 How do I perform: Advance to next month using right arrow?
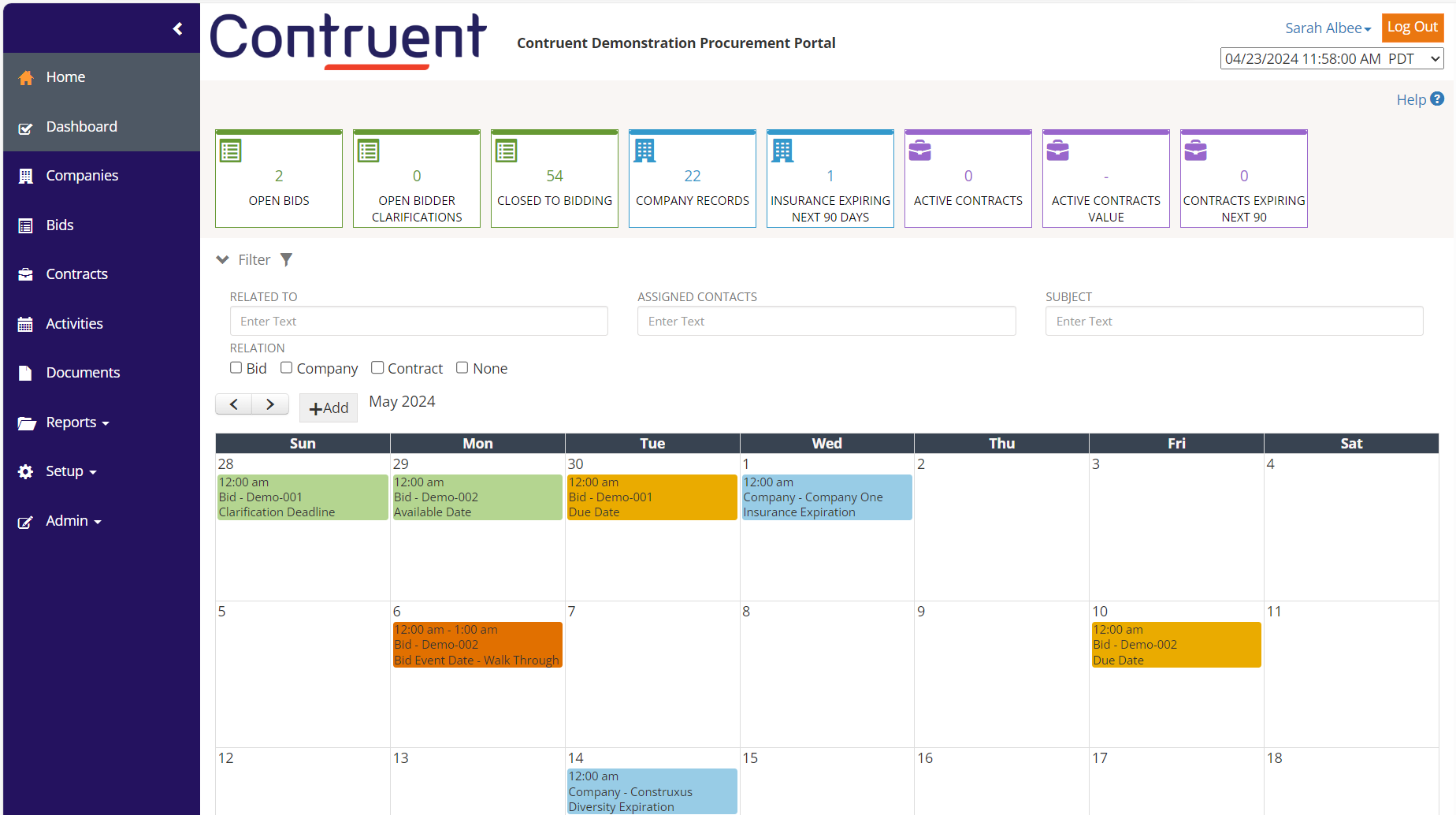pos(270,404)
